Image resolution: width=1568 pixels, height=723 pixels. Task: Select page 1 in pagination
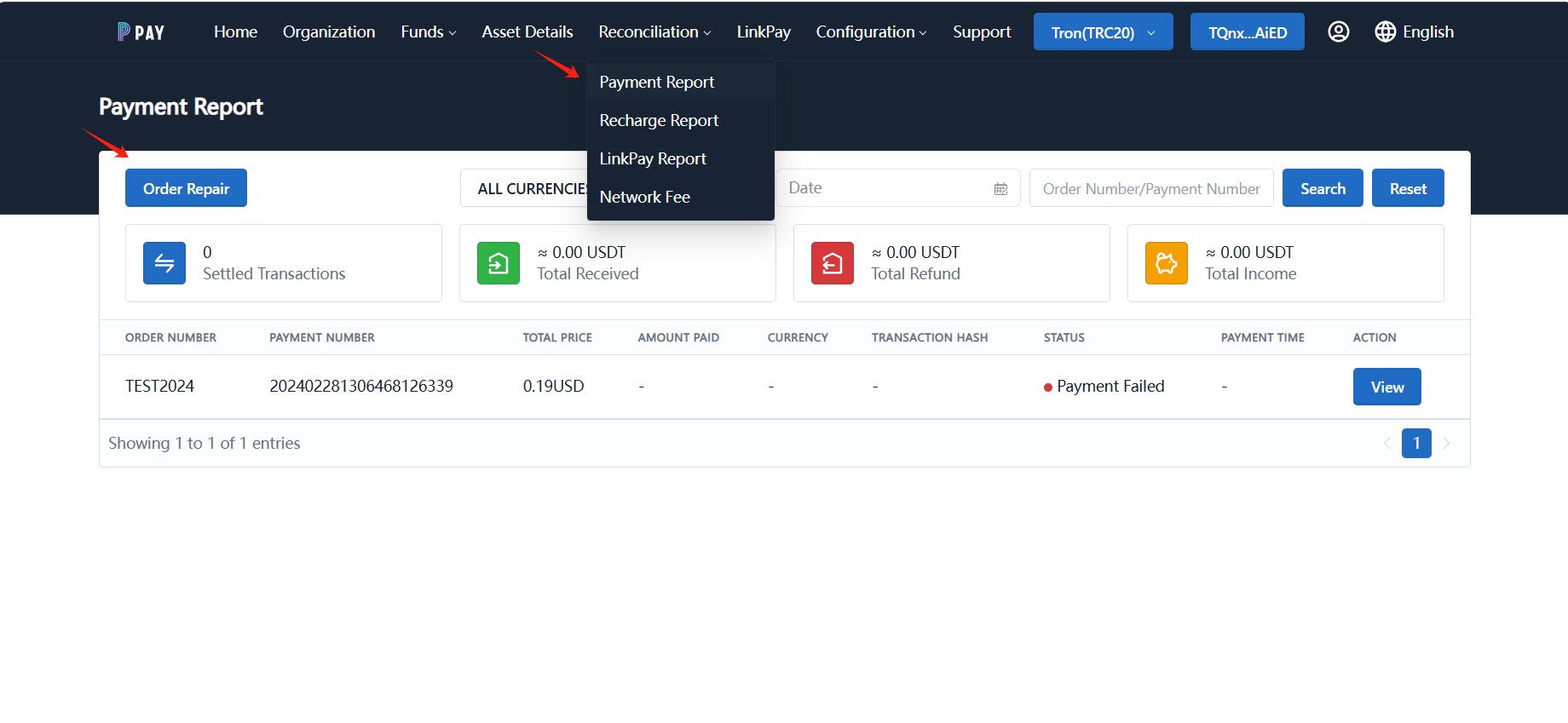(1416, 443)
